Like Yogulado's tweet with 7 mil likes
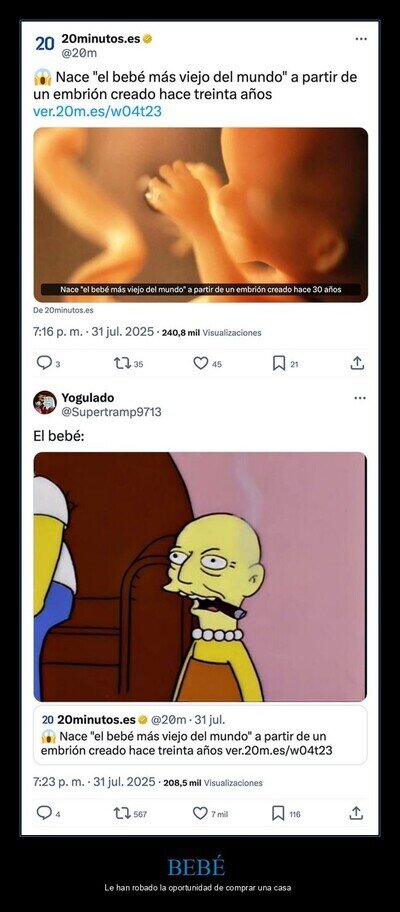The width and height of the screenshot is (400, 912). (200, 813)
